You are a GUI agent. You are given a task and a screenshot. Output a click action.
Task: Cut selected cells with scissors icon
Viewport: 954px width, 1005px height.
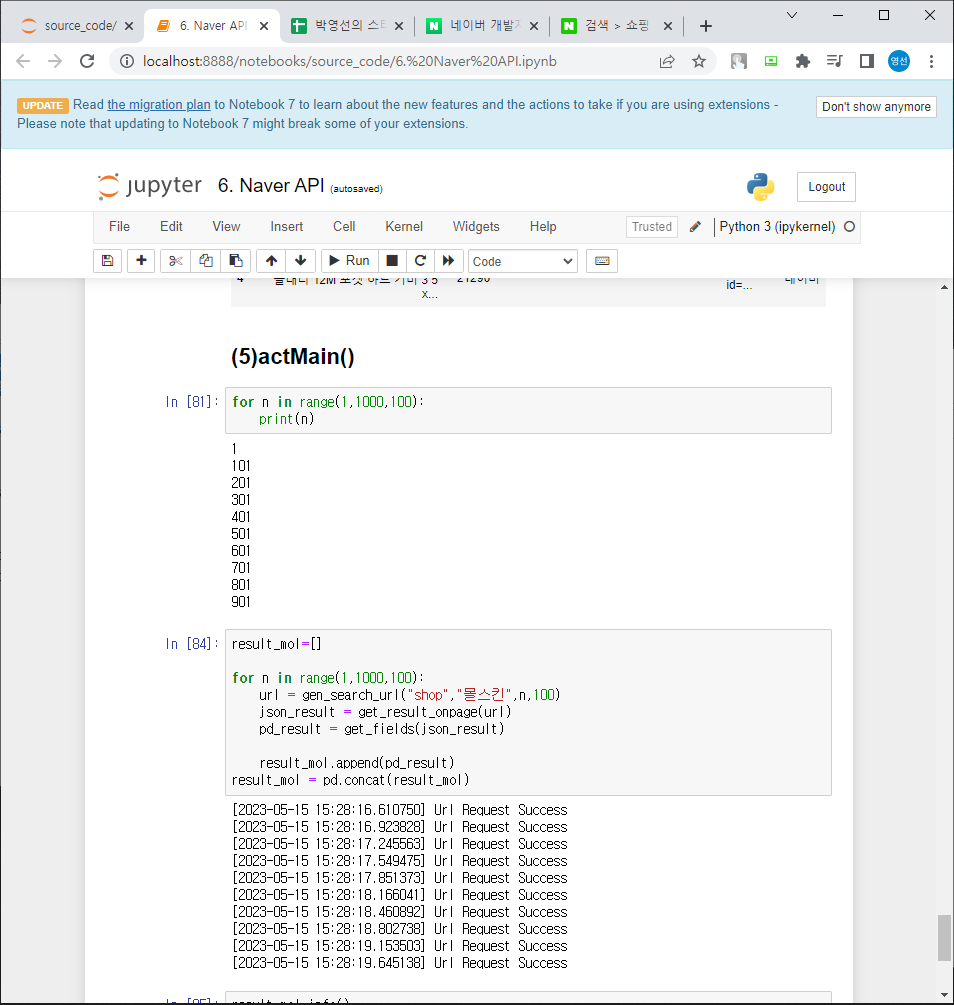(x=176, y=261)
